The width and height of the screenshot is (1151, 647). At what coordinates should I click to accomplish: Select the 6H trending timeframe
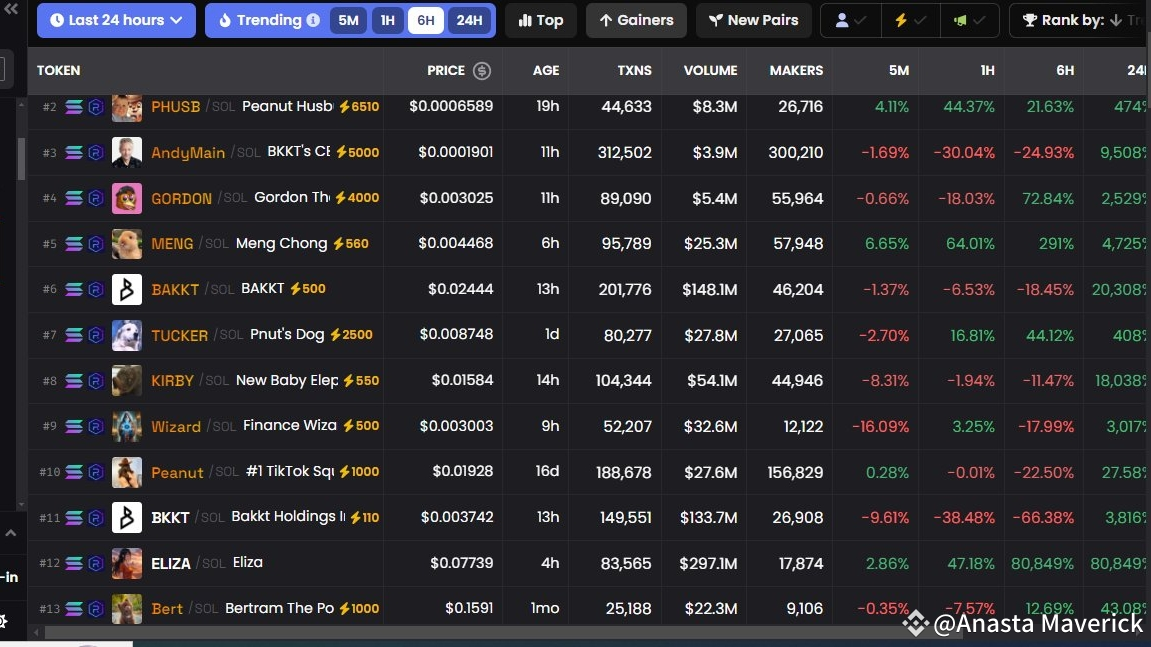pyautogui.click(x=426, y=20)
